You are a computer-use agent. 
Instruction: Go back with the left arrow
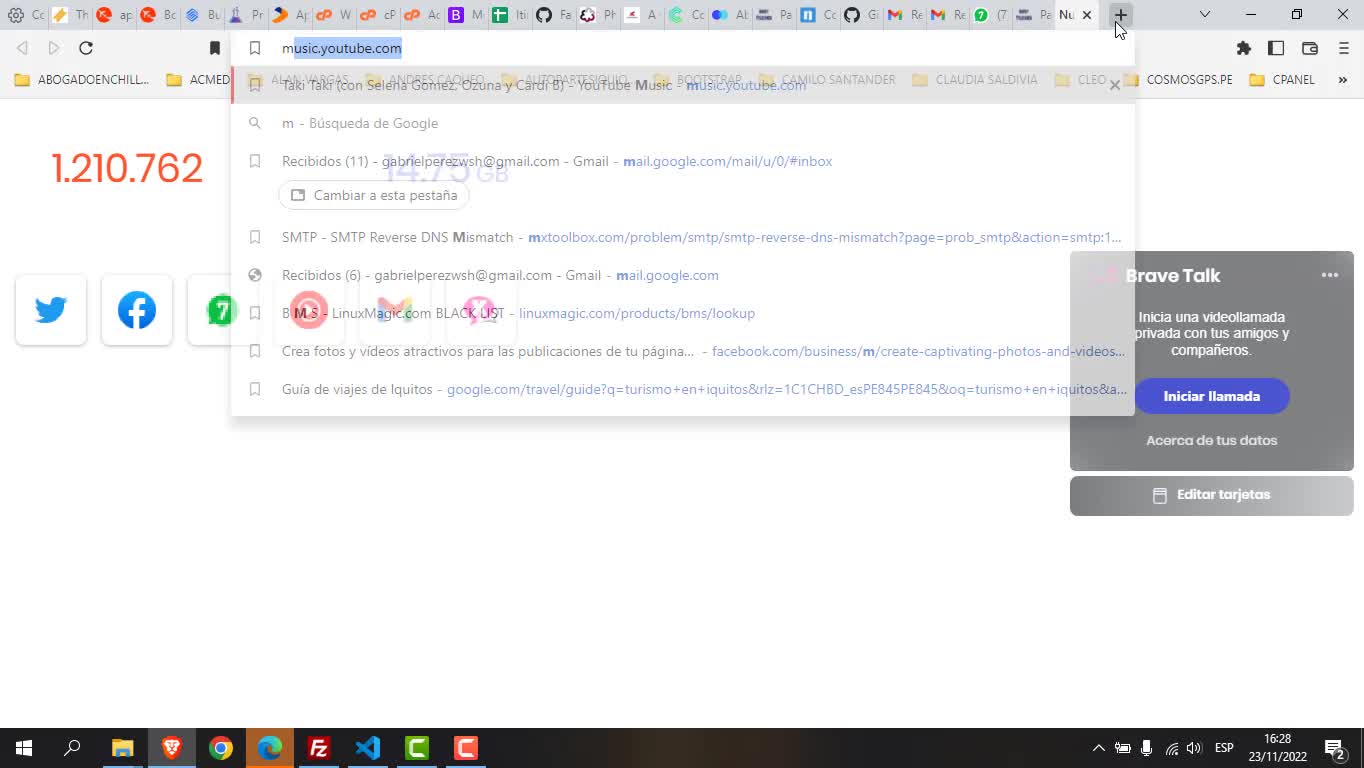[x=22, y=48]
